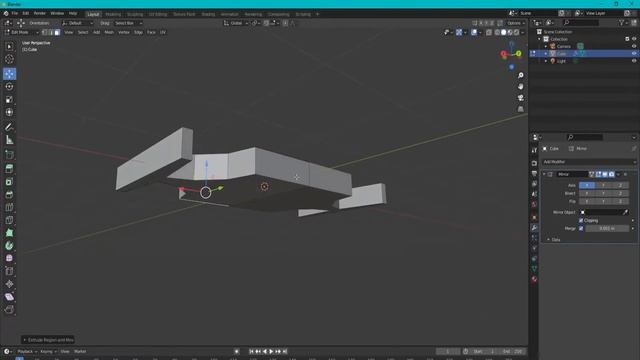Toggle the Merge checkbox
Image resolution: width=640 pixels, height=360 pixels.
pyautogui.click(x=581, y=229)
